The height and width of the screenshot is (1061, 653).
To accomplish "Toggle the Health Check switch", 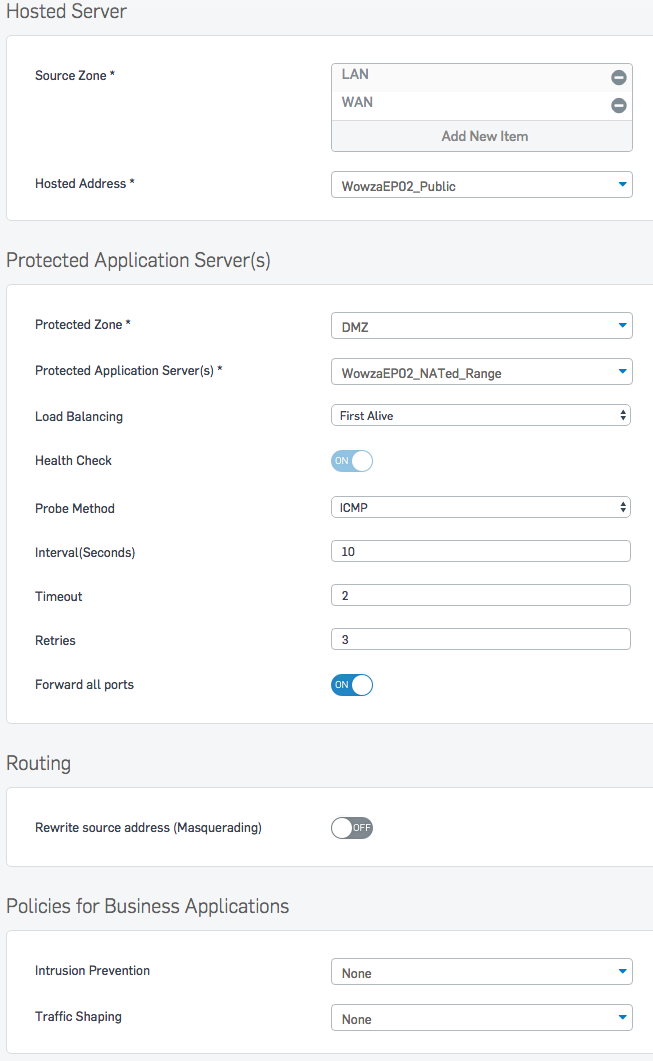I will [352, 461].
